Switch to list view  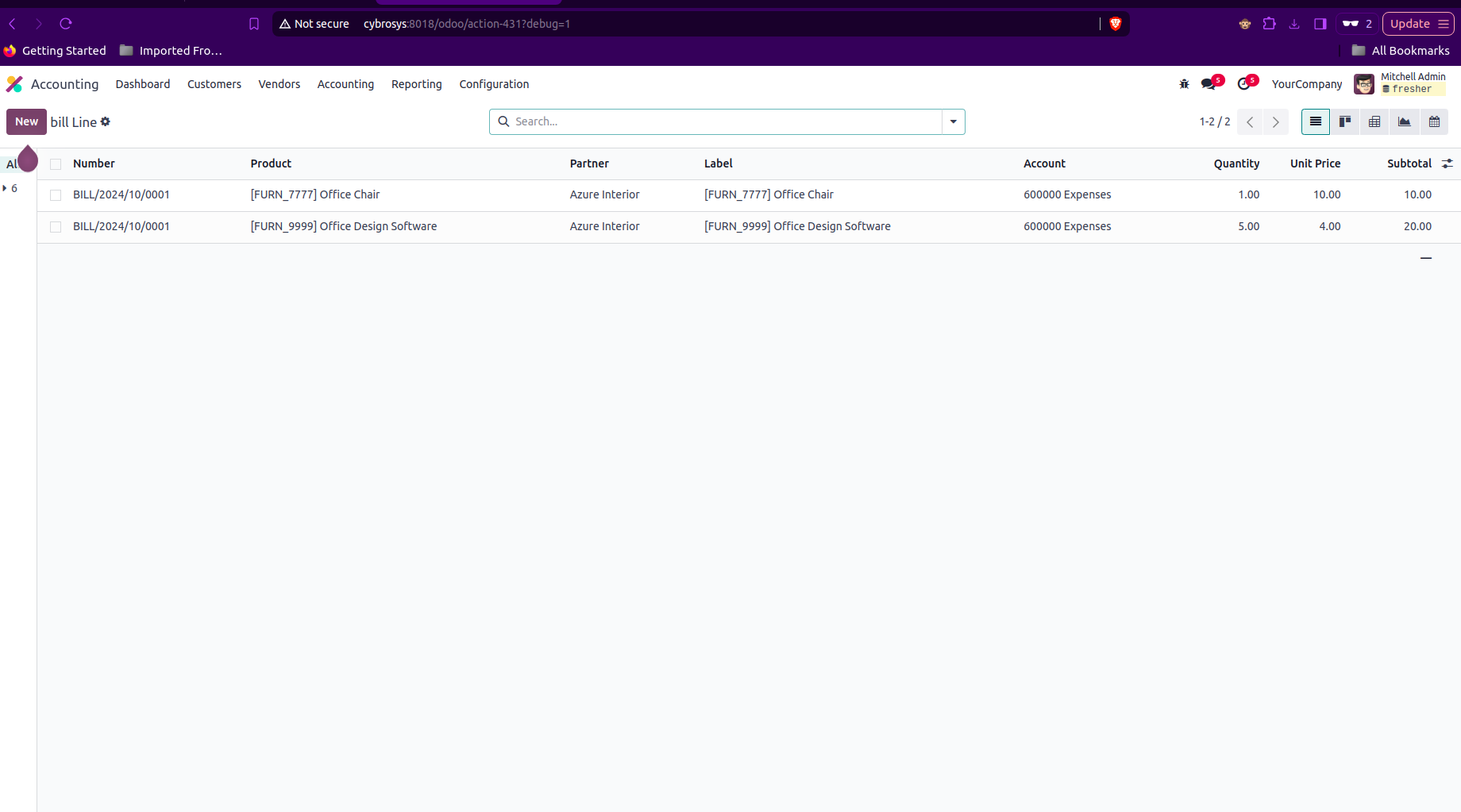pos(1316,121)
